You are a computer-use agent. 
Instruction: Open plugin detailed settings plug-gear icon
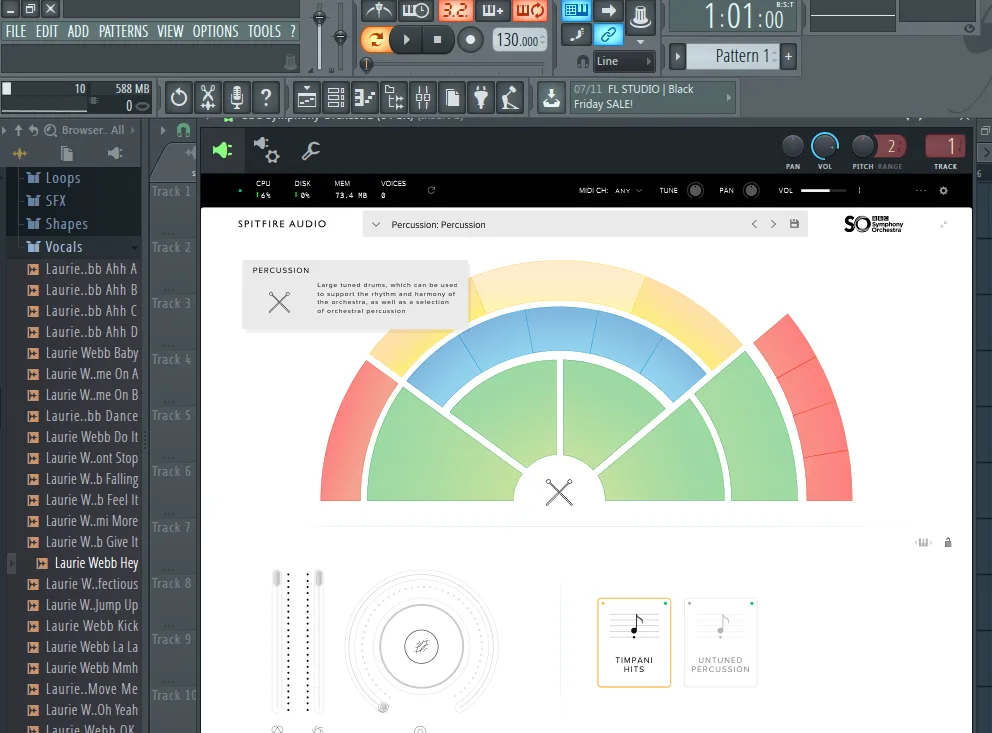click(x=266, y=151)
